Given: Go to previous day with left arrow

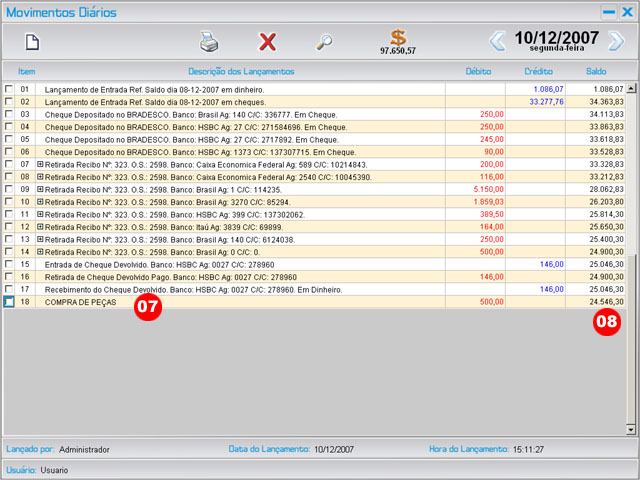Looking at the screenshot, I should pyautogui.click(x=497, y=41).
